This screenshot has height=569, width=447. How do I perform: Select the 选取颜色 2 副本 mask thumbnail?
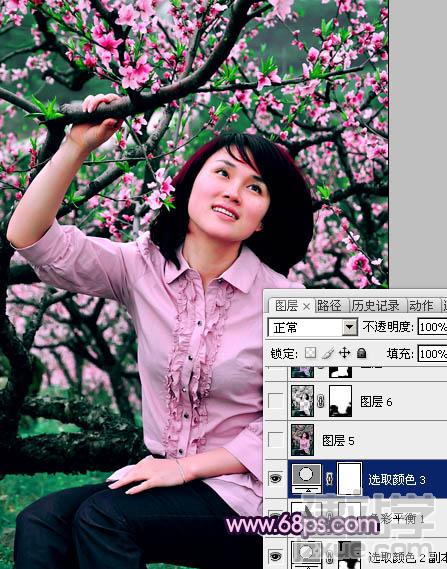[x=349, y=555]
